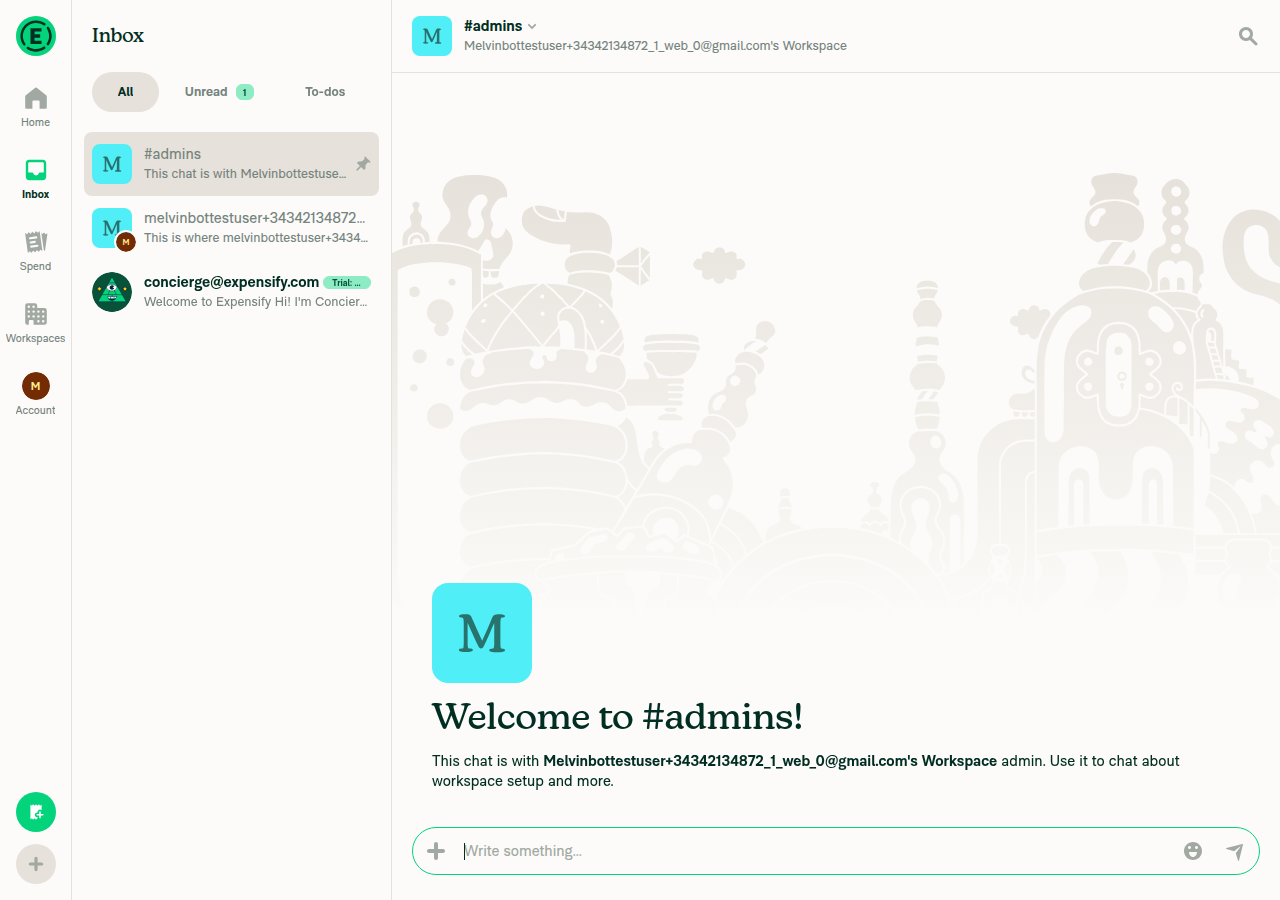The width and height of the screenshot is (1280, 900).
Task: Open the melvinbottestuser+34342134872 chat
Action: [x=231, y=228]
